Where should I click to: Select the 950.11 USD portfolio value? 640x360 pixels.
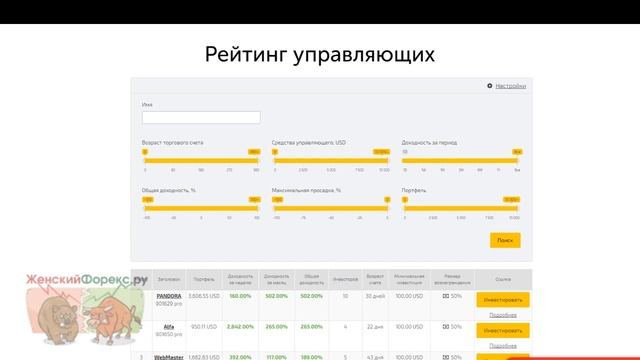point(204,327)
